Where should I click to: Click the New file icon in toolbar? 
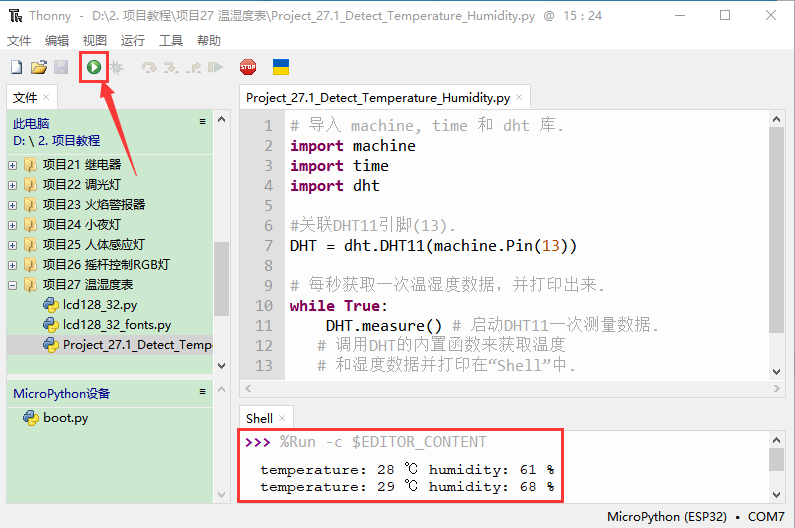(16, 67)
